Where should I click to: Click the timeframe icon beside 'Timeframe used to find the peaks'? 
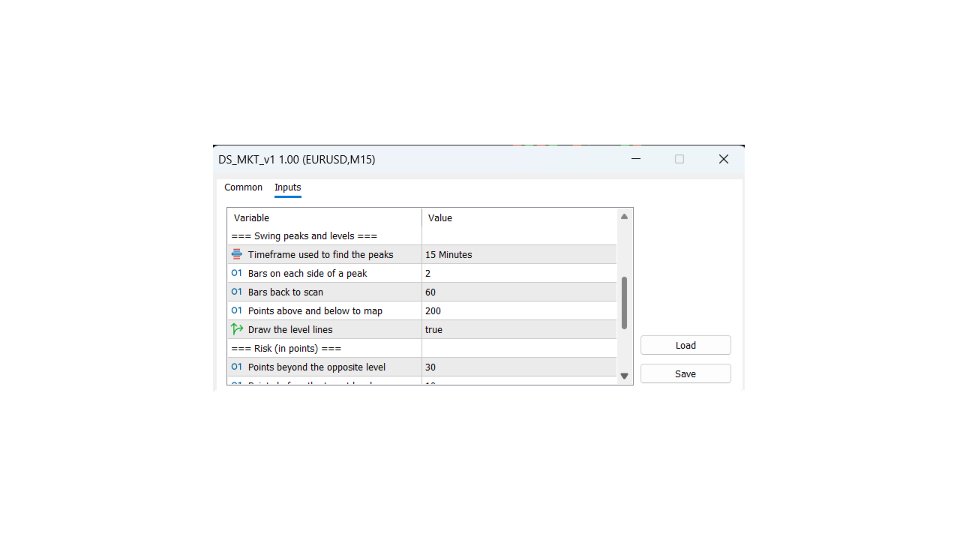[237, 254]
